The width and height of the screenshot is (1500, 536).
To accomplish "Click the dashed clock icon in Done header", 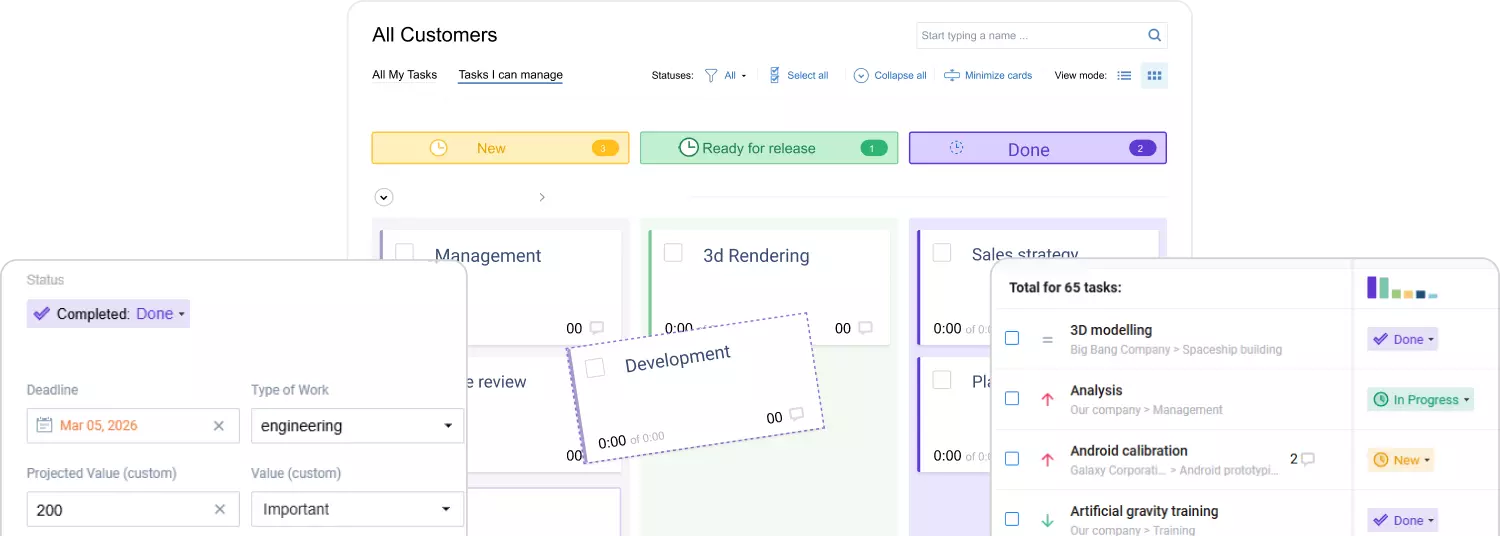I will 956,147.
